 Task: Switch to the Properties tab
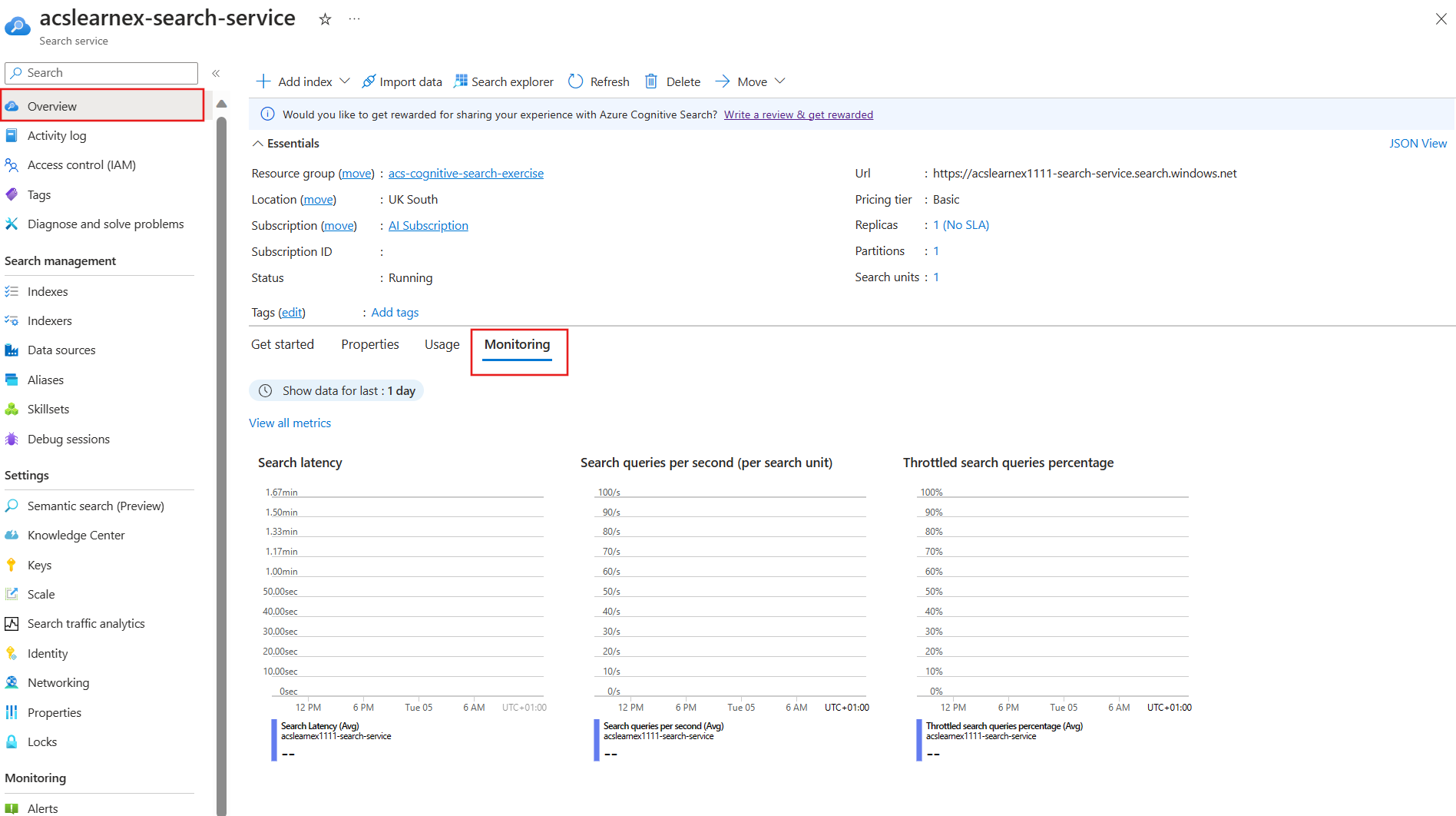(x=370, y=344)
